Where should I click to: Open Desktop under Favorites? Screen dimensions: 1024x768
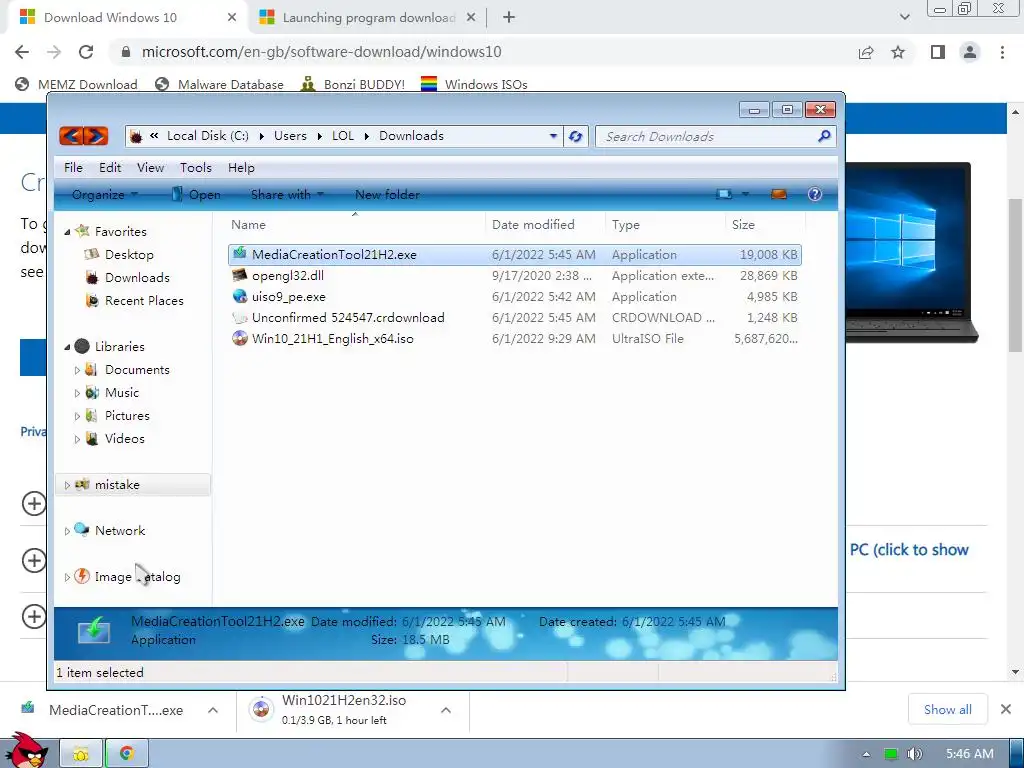tap(129, 255)
